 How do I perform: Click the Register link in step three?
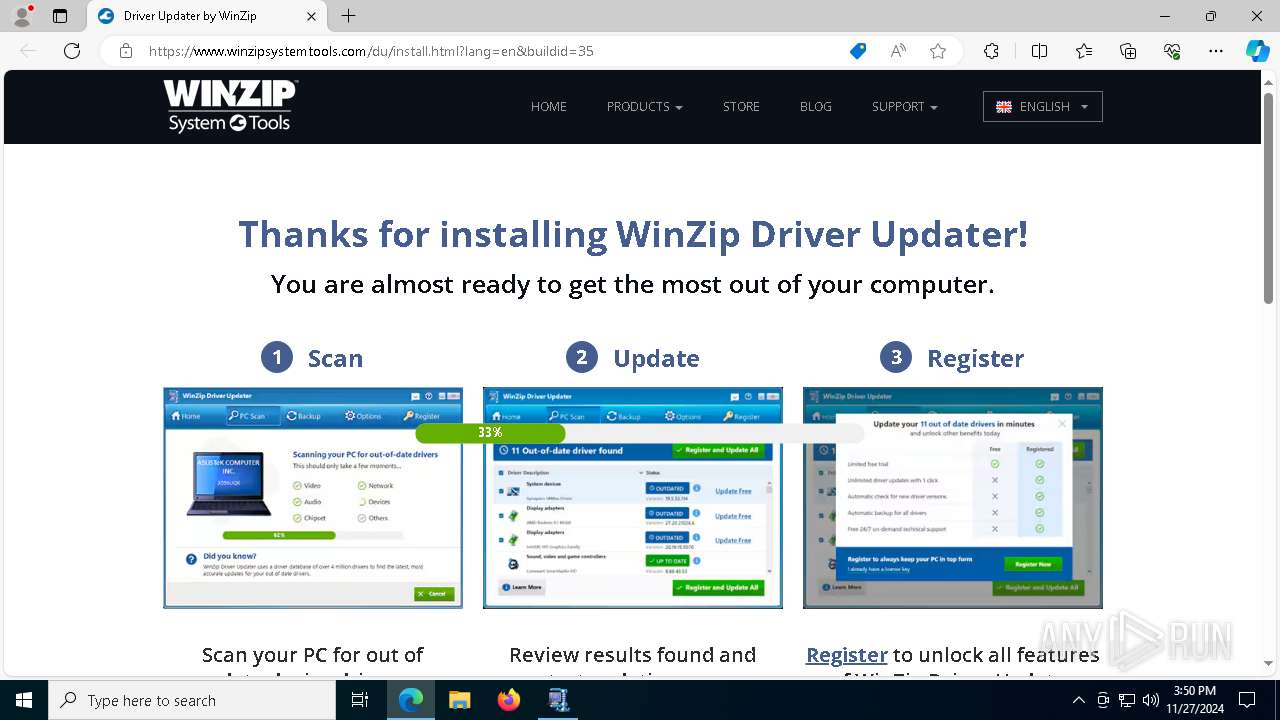847,655
